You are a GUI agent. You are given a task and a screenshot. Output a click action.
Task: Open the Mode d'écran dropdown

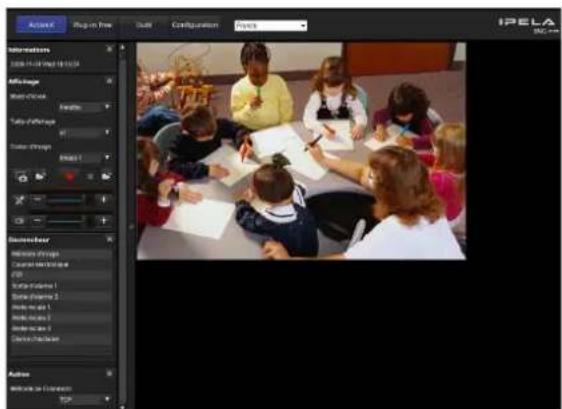(x=85, y=107)
